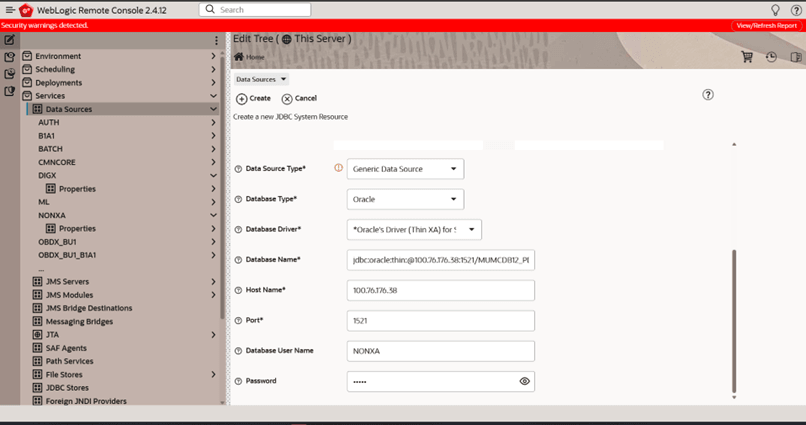
Task: Open JMS Bridge Destinations node
Action: 89,308
